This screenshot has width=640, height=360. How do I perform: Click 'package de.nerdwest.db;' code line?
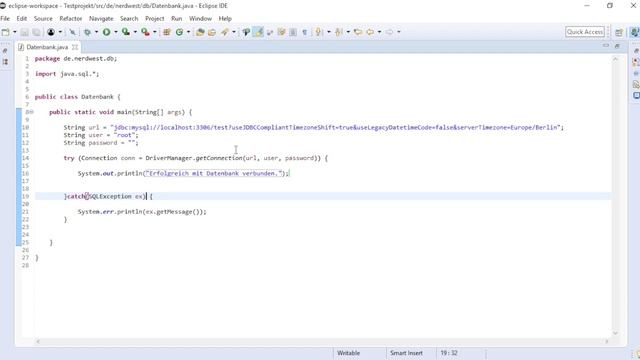click(76, 59)
